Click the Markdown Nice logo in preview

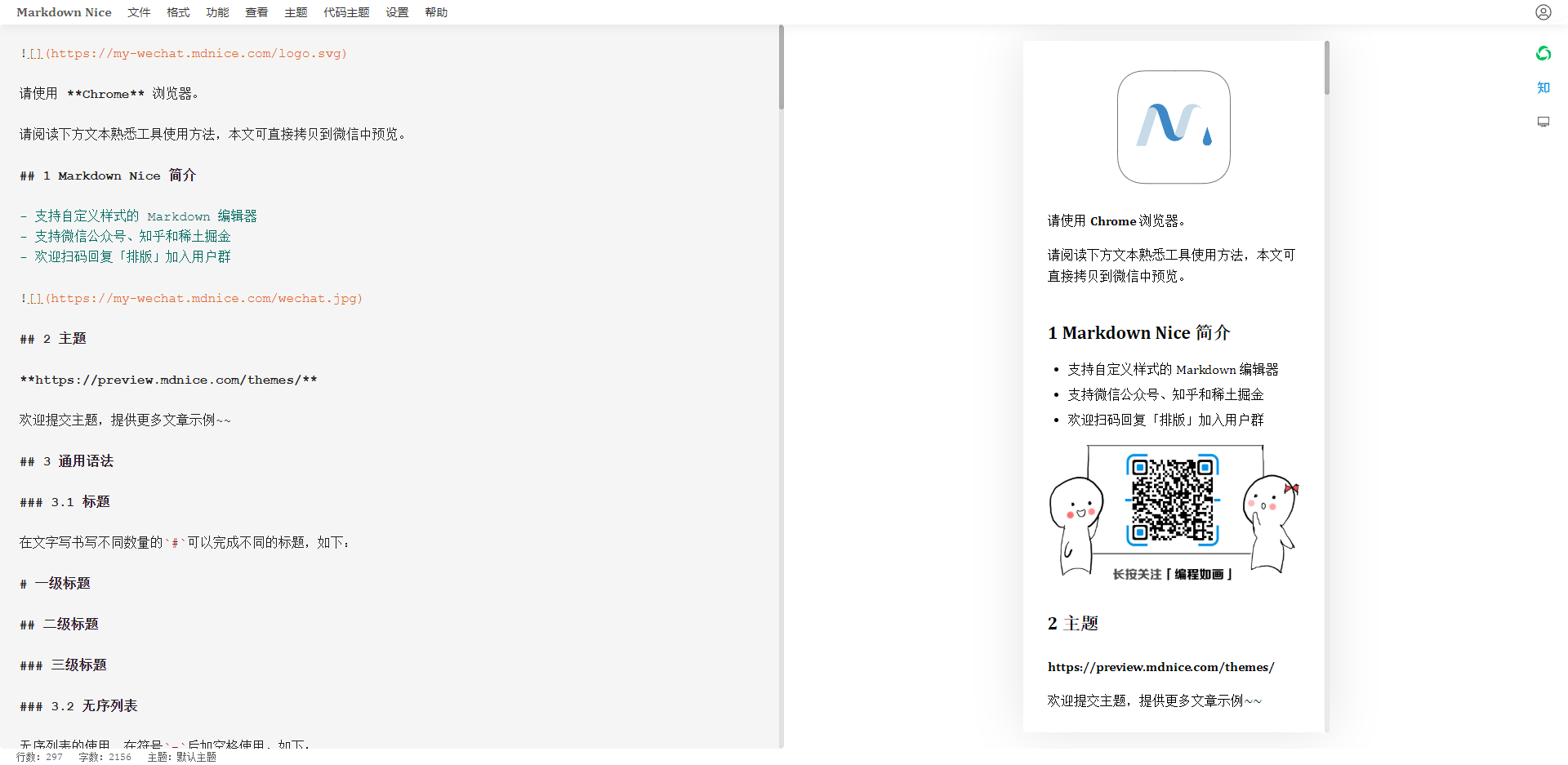(x=1174, y=127)
